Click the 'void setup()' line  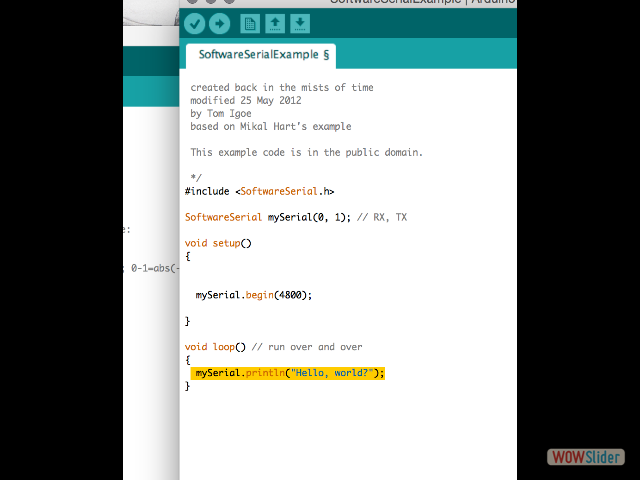click(218, 243)
